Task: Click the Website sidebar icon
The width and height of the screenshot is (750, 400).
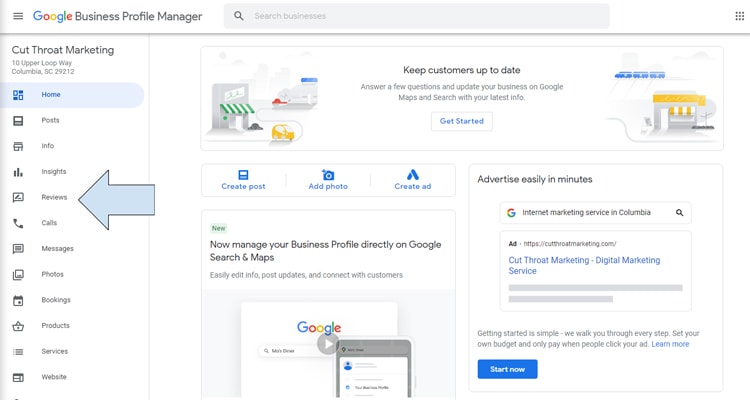Action: point(18,377)
